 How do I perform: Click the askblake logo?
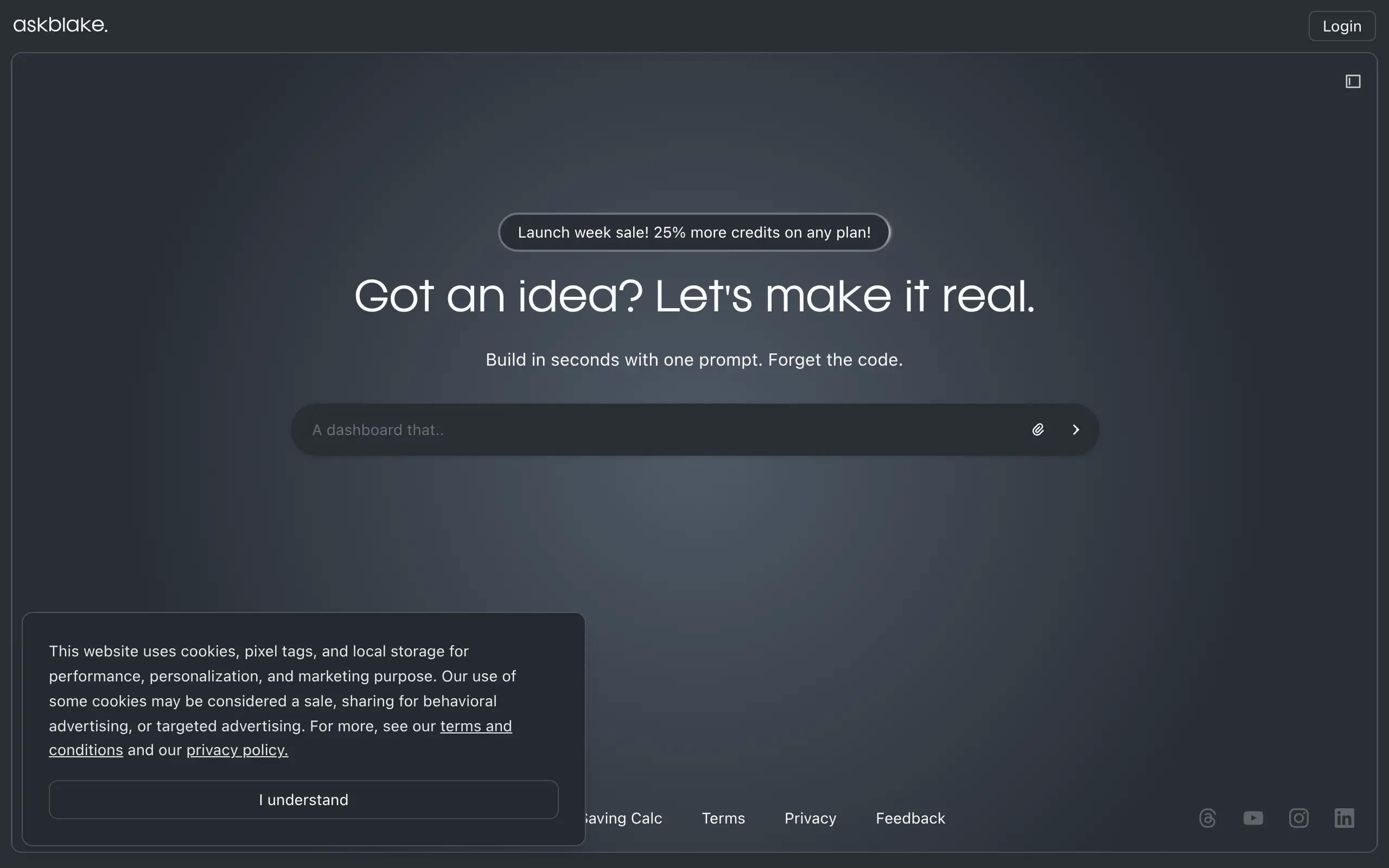60,25
